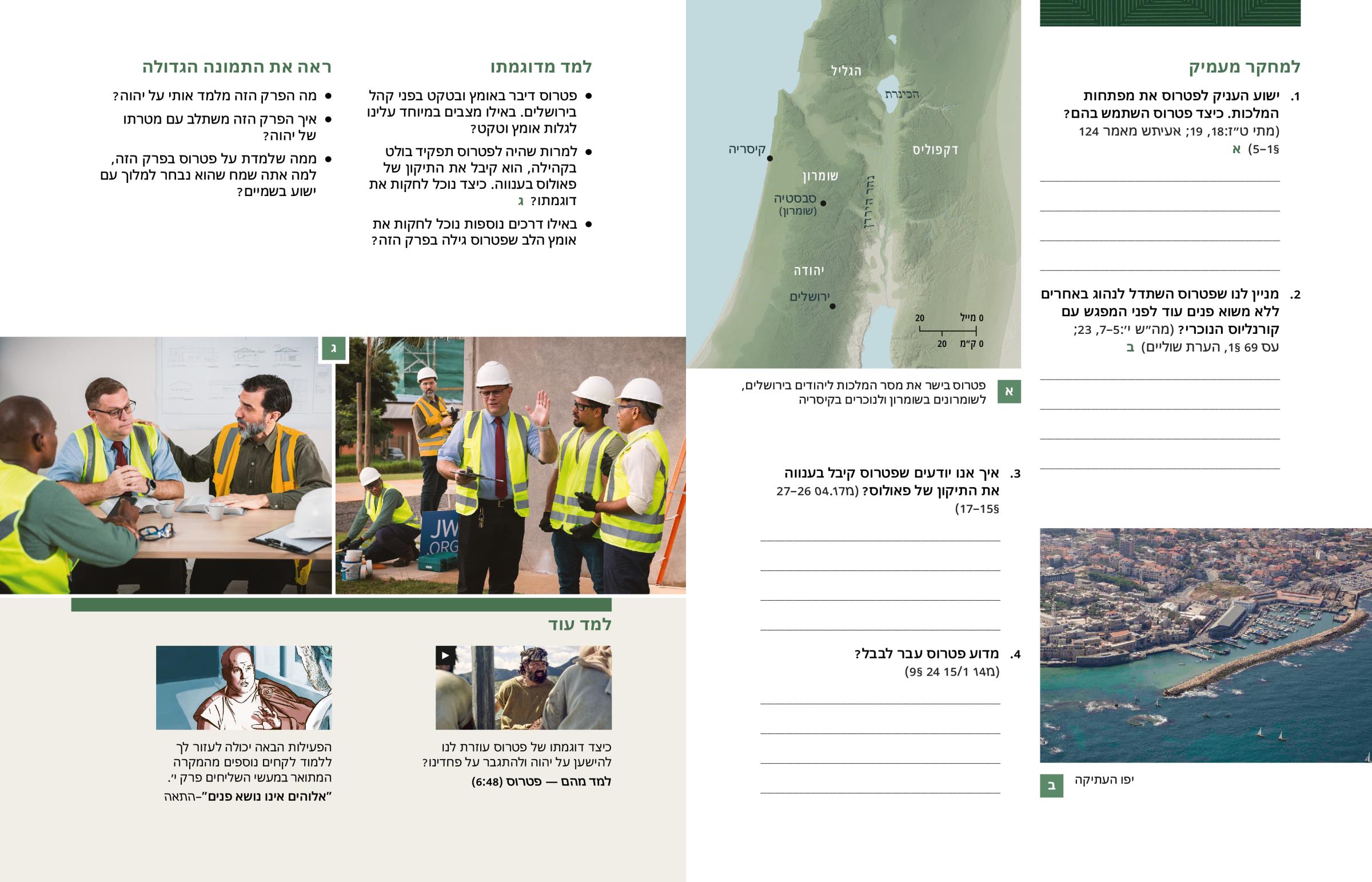The height and width of the screenshot is (882, 1372).
Task: Click aerial photo of old Jaffa
Action: (1206, 645)
